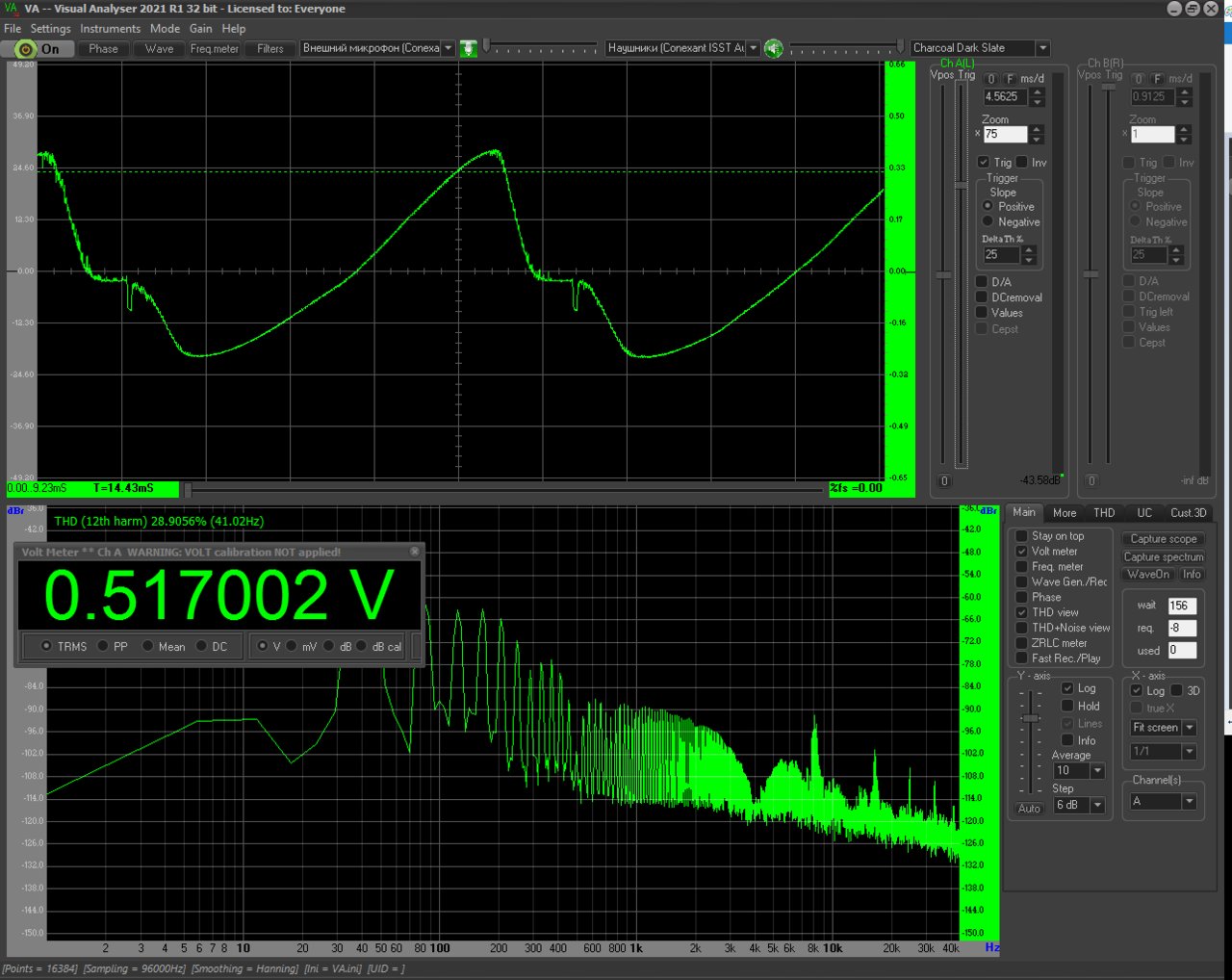Open the Freq.meter toolbar tool
Screen dimensions: 1232x980
pyautogui.click(x=214, y=49)
